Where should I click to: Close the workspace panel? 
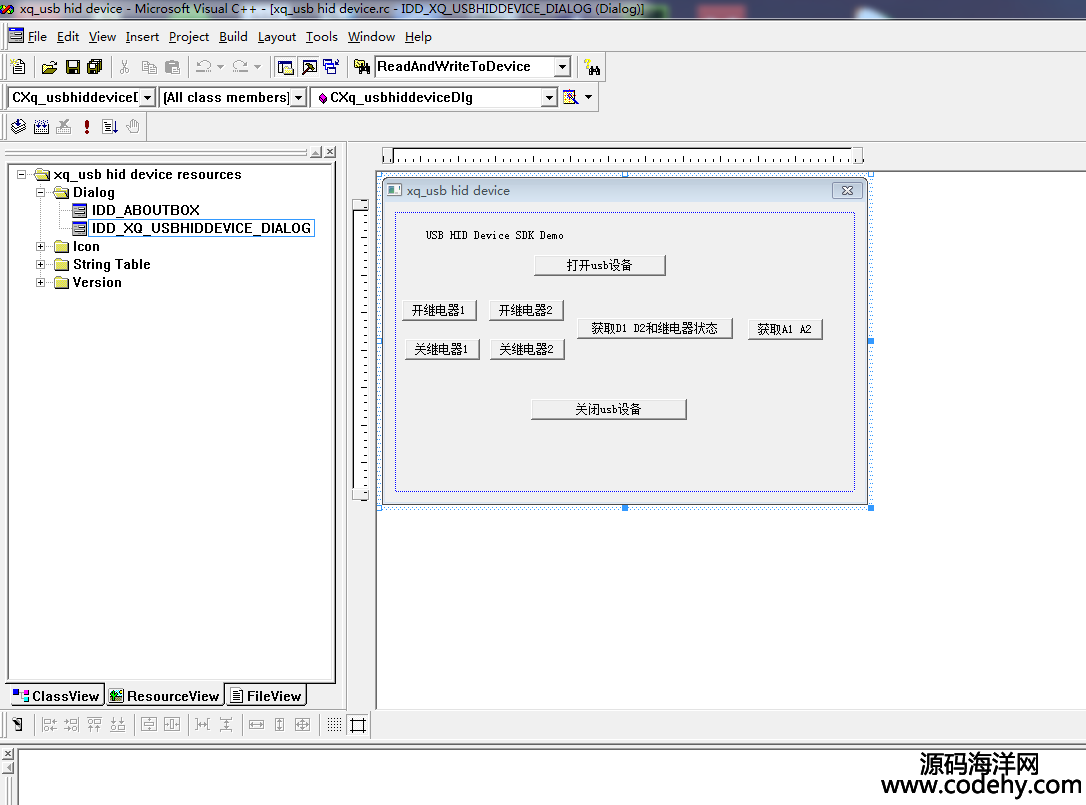[x=330, y=152]
